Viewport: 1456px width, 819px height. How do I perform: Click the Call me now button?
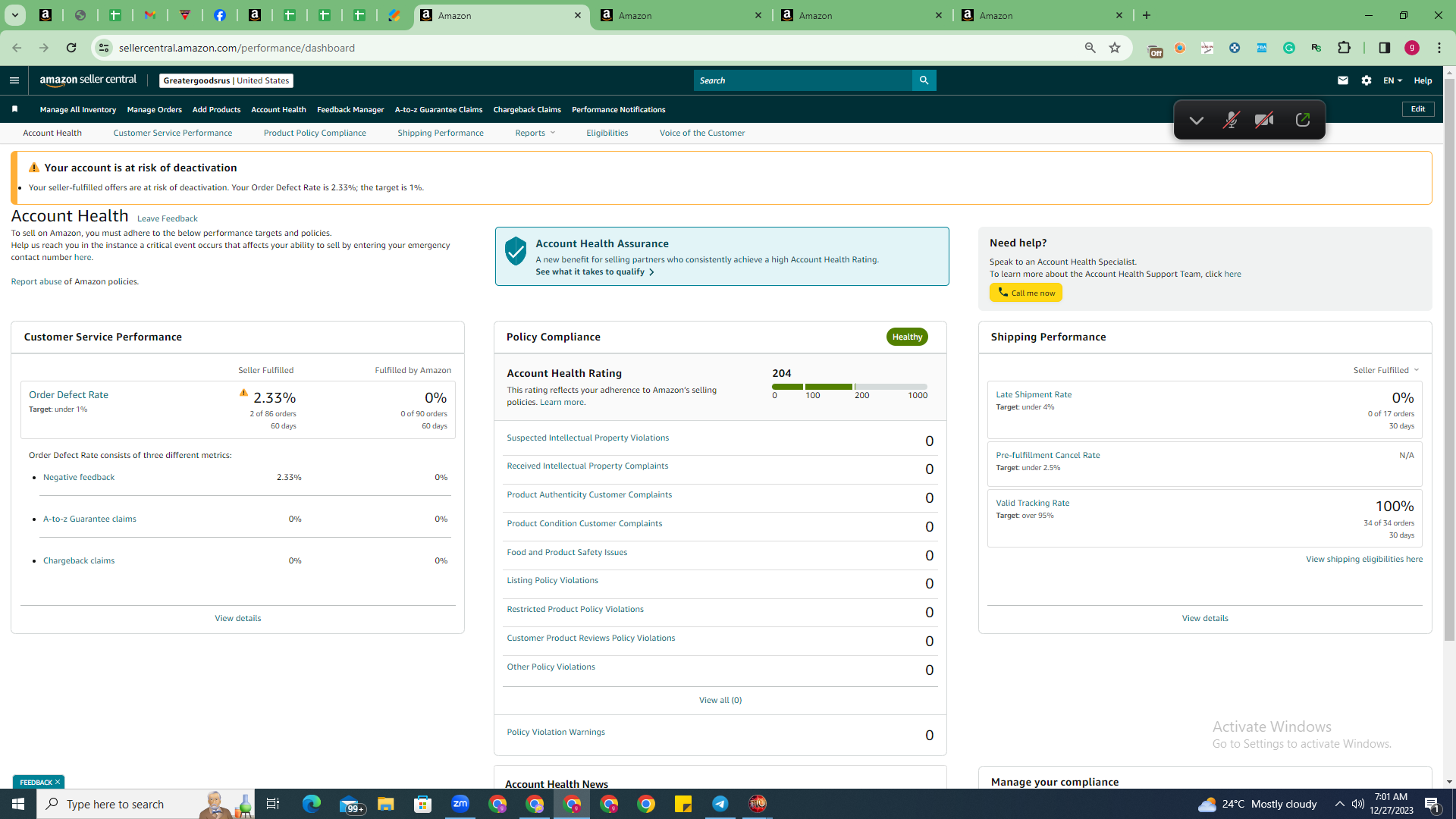[1026, 293]
